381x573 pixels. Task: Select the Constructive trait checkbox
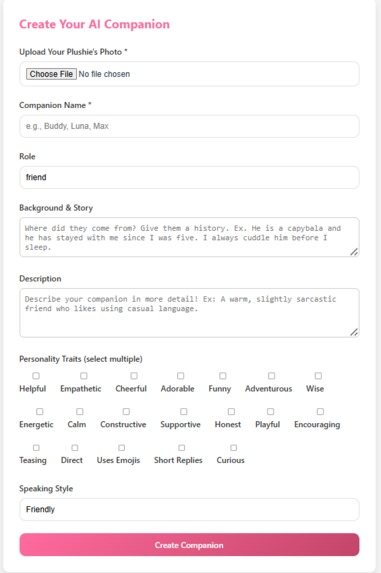pos(126,411)
